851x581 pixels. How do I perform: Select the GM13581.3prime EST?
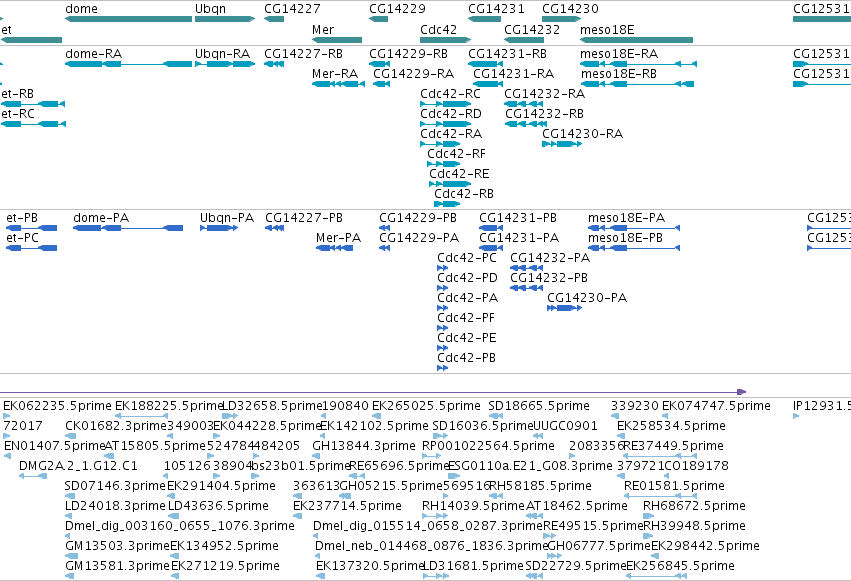pos(69,576)
